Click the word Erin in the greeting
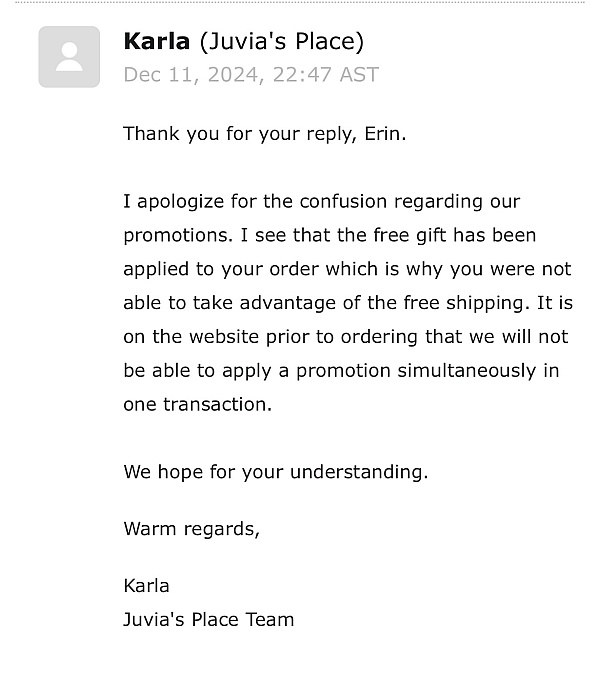The height and width of the screenshot is (690, 600). [x=383, y=133]
